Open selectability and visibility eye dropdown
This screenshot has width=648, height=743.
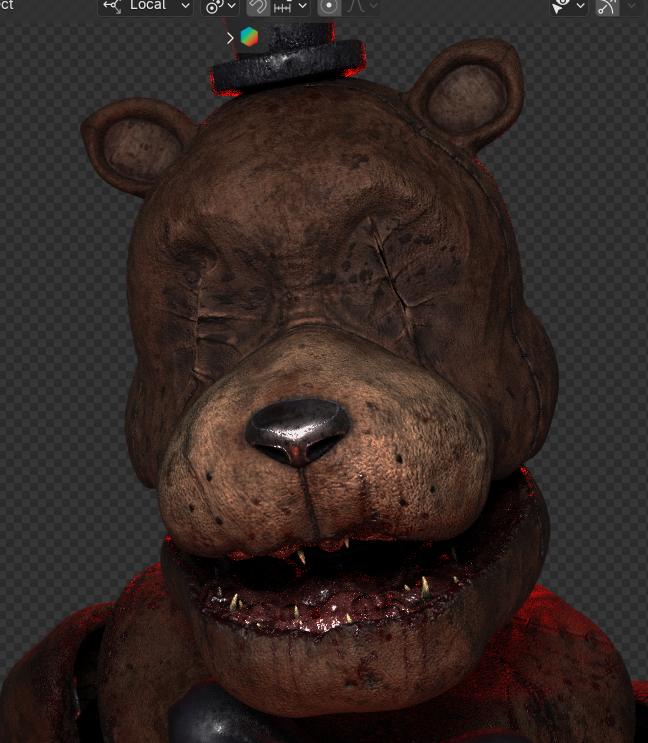[568, 7]
